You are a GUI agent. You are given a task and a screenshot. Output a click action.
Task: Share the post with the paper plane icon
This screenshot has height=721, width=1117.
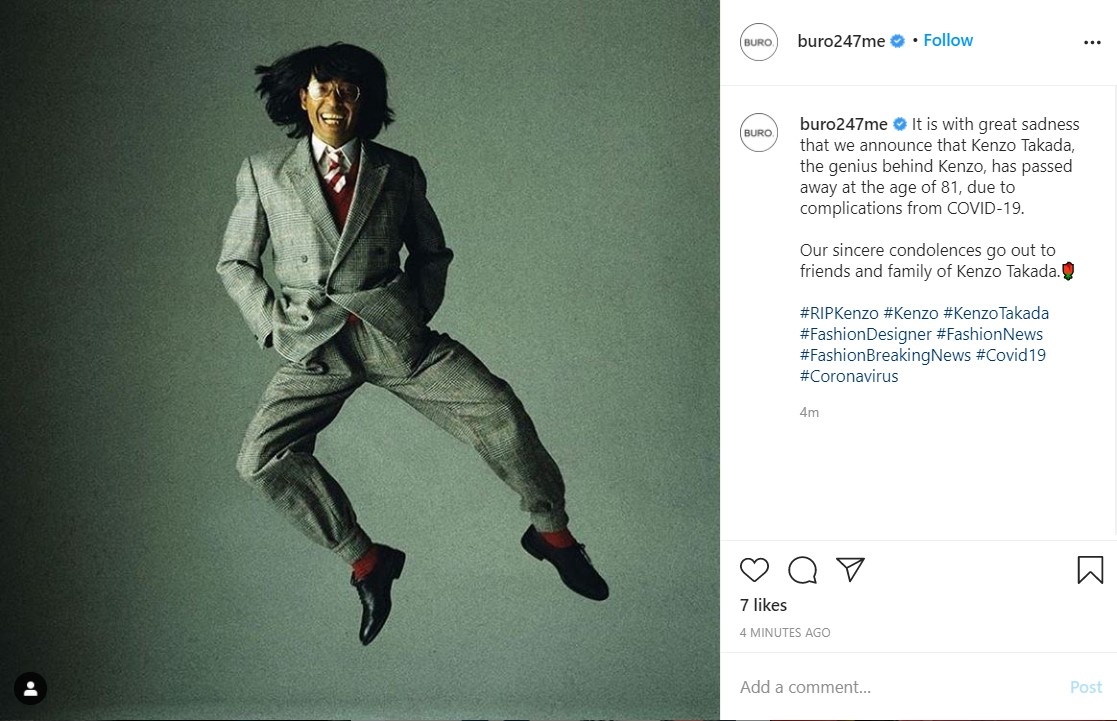pyautogui.click(x=850, y=570)
